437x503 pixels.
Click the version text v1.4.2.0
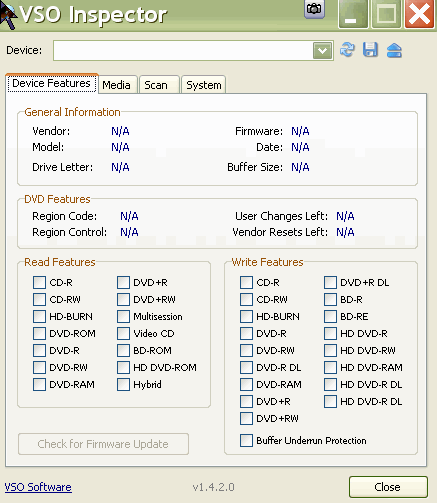[214, 487]
